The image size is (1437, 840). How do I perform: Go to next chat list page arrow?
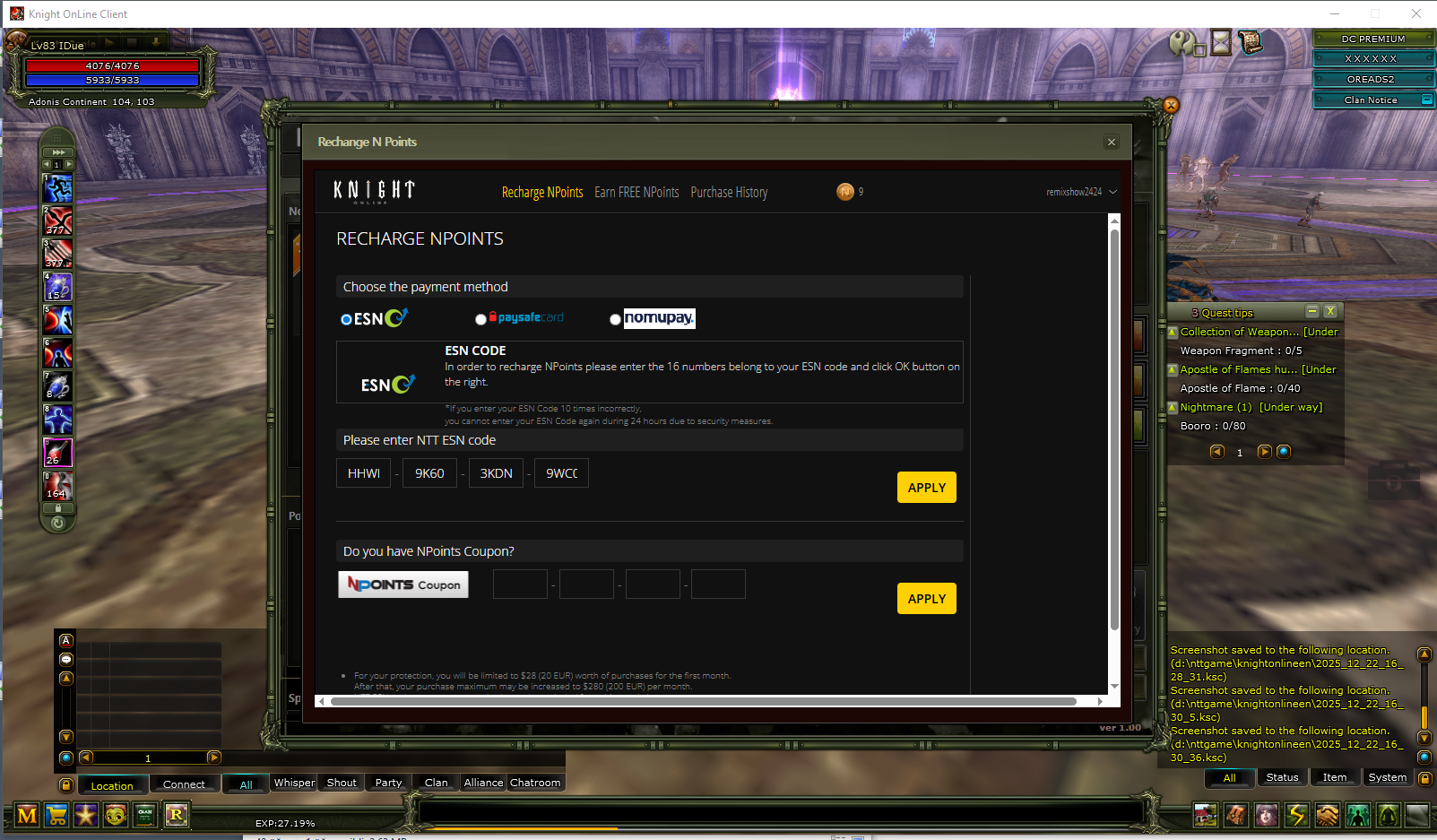(x=213, y=758)
